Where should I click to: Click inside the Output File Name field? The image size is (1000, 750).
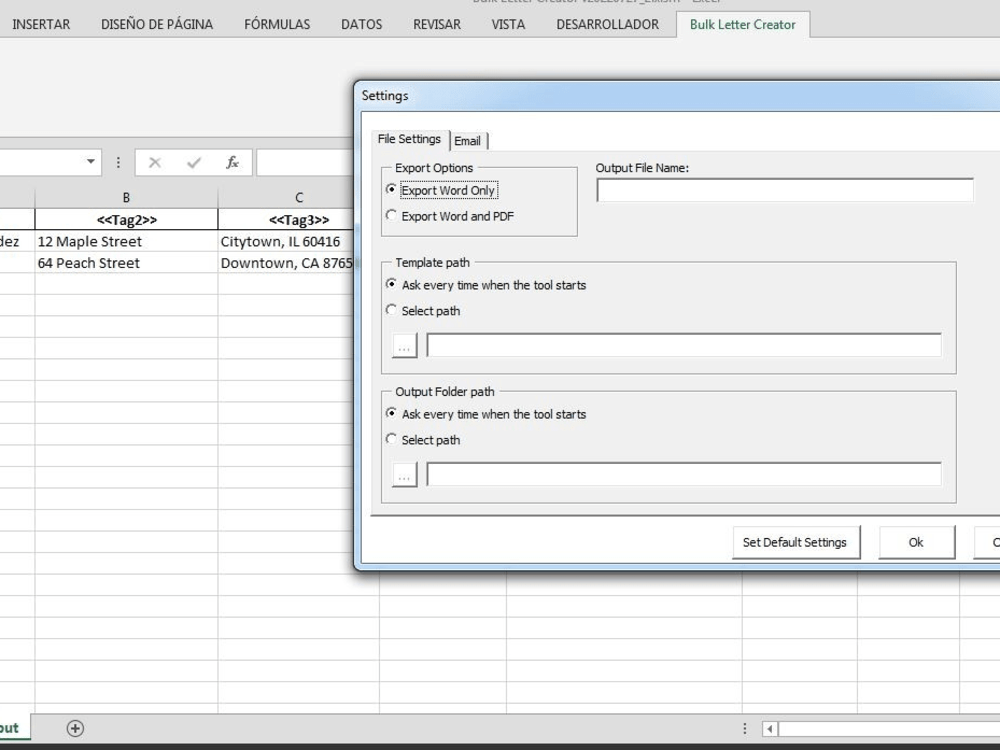[784, 188]
